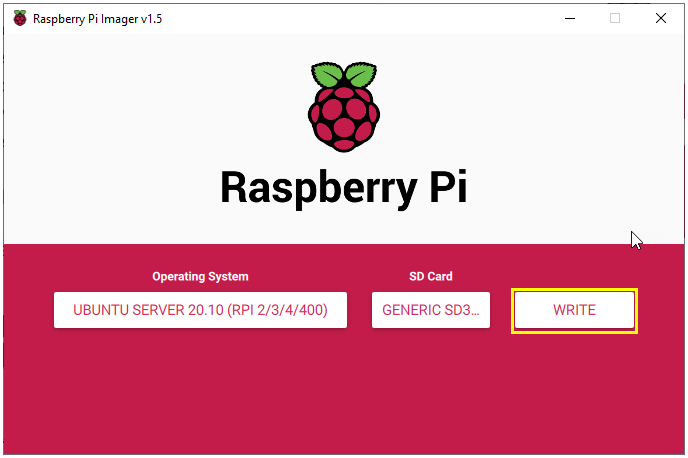Click the 'SD Card' label
688x458 pixels.
click(x=431, y=276)
